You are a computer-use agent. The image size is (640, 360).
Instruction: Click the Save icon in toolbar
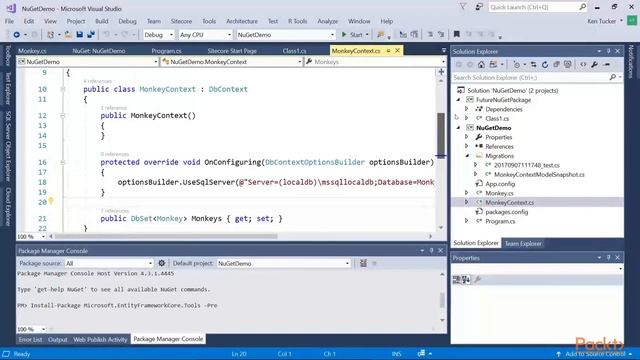pyautogui.click(x=80, y=35)
